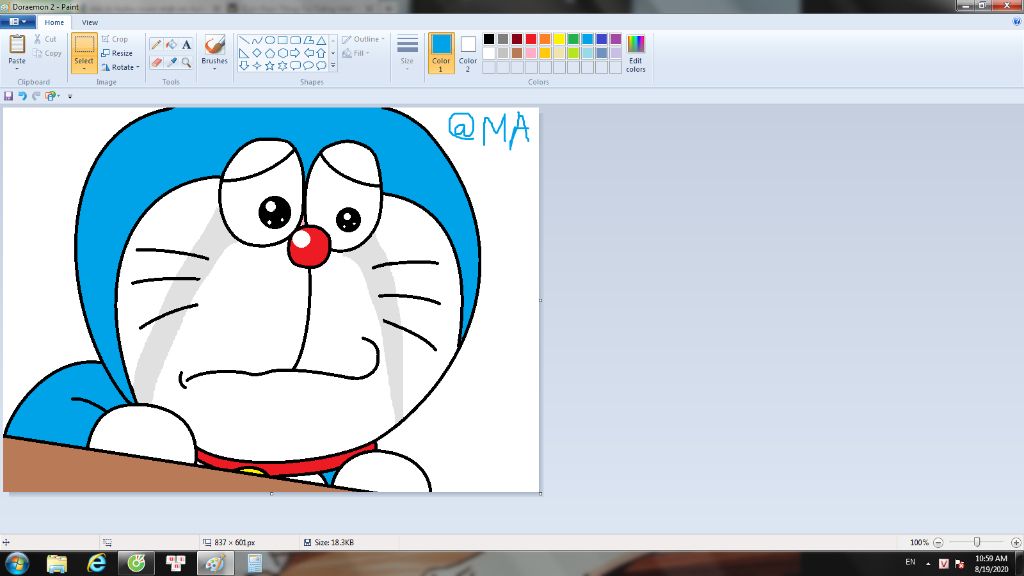Open the blue Paint file menu button
The width and height of the screenshot is (1024, 576).
point(18,22)
